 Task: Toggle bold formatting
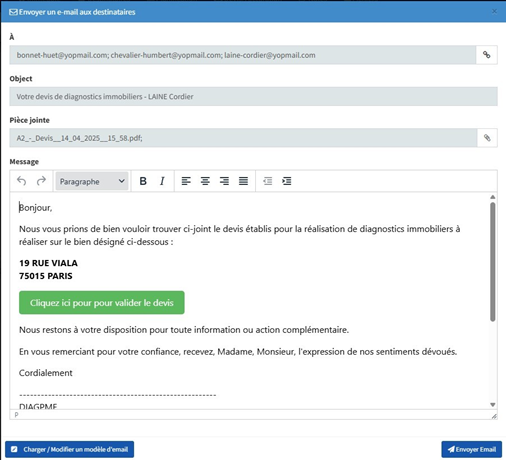pyautogui.click(x=143, y=181)
